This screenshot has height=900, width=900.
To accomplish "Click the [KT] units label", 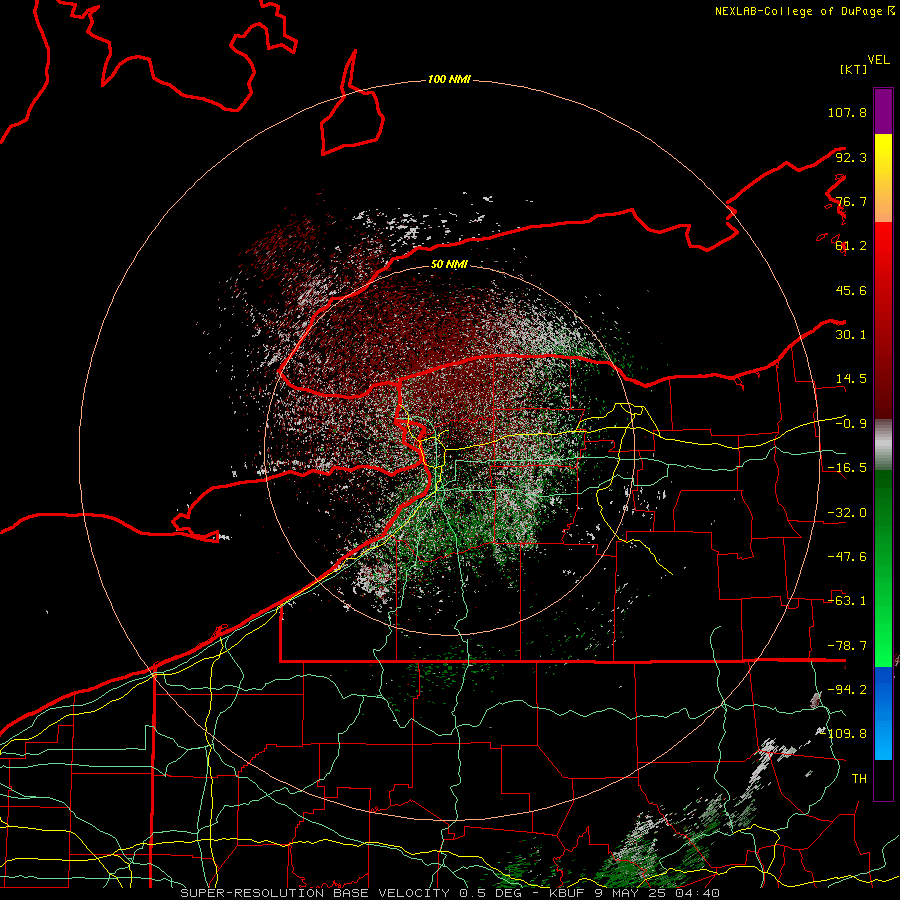I will point(853,69).
